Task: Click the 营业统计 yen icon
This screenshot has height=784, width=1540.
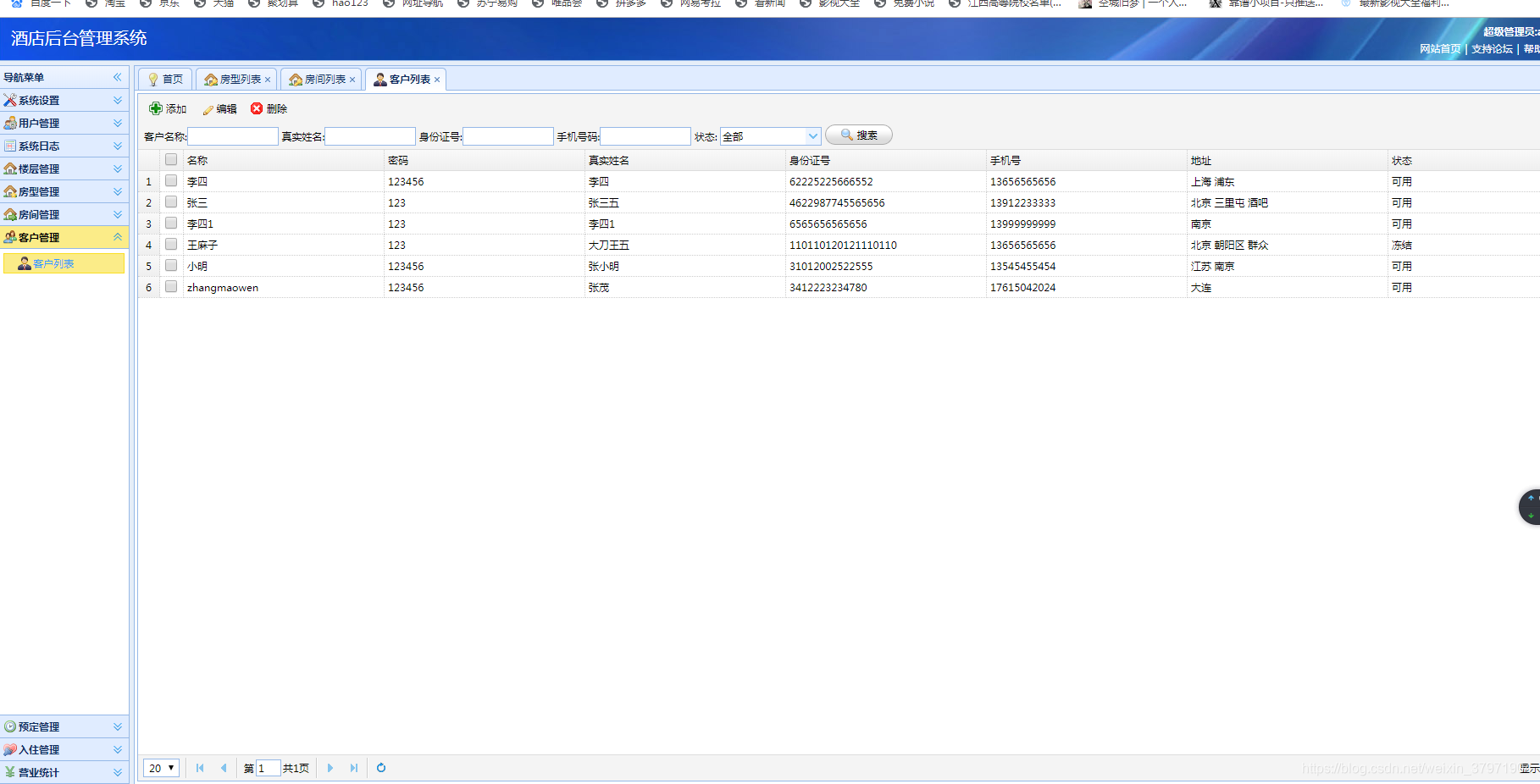Action: 10,772
